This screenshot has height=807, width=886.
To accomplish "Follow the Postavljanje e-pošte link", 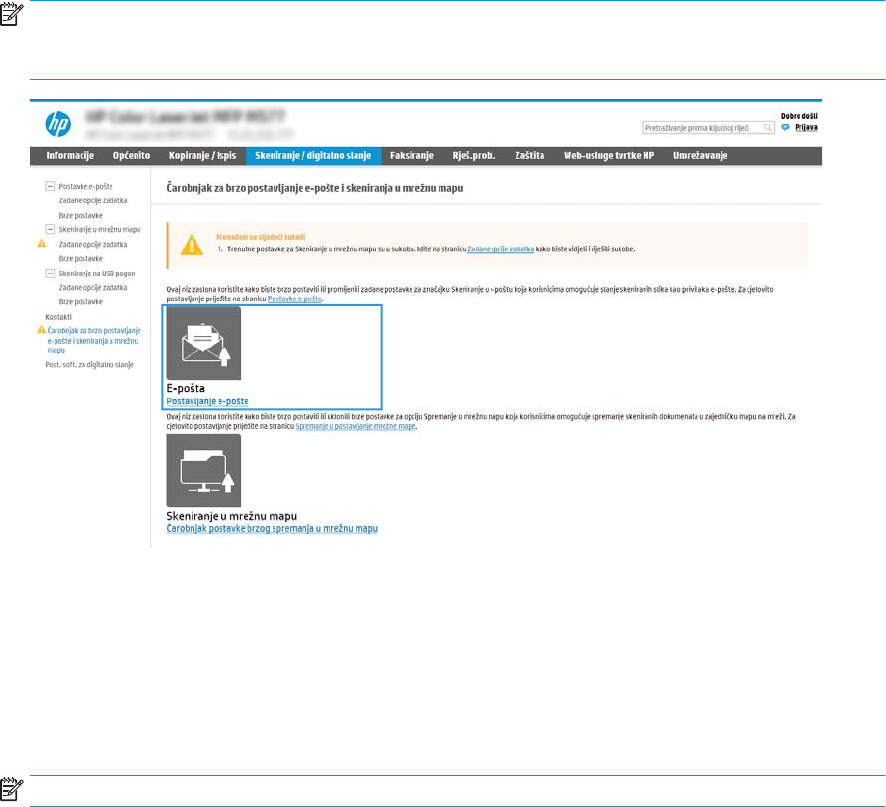I will (x=207, y=401).
